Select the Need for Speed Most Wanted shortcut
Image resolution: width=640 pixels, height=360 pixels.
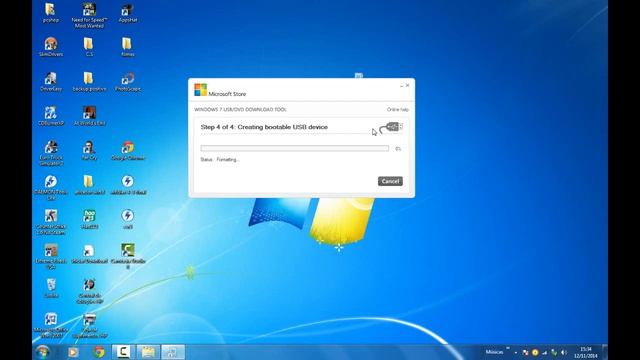[x=89, y=15]
